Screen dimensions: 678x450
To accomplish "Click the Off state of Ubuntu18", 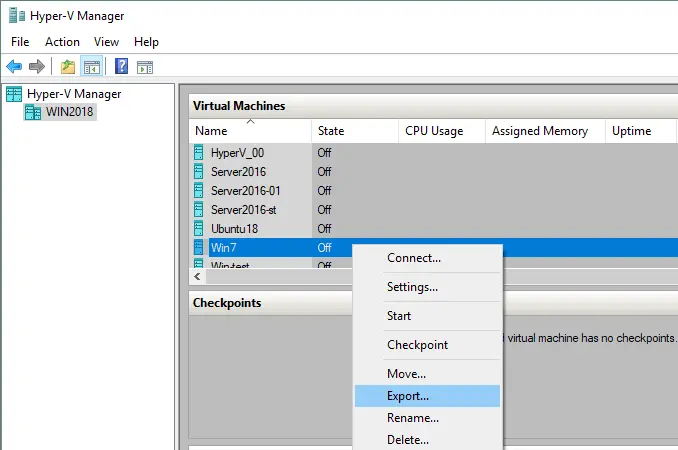I will click(x=324, y=229).
